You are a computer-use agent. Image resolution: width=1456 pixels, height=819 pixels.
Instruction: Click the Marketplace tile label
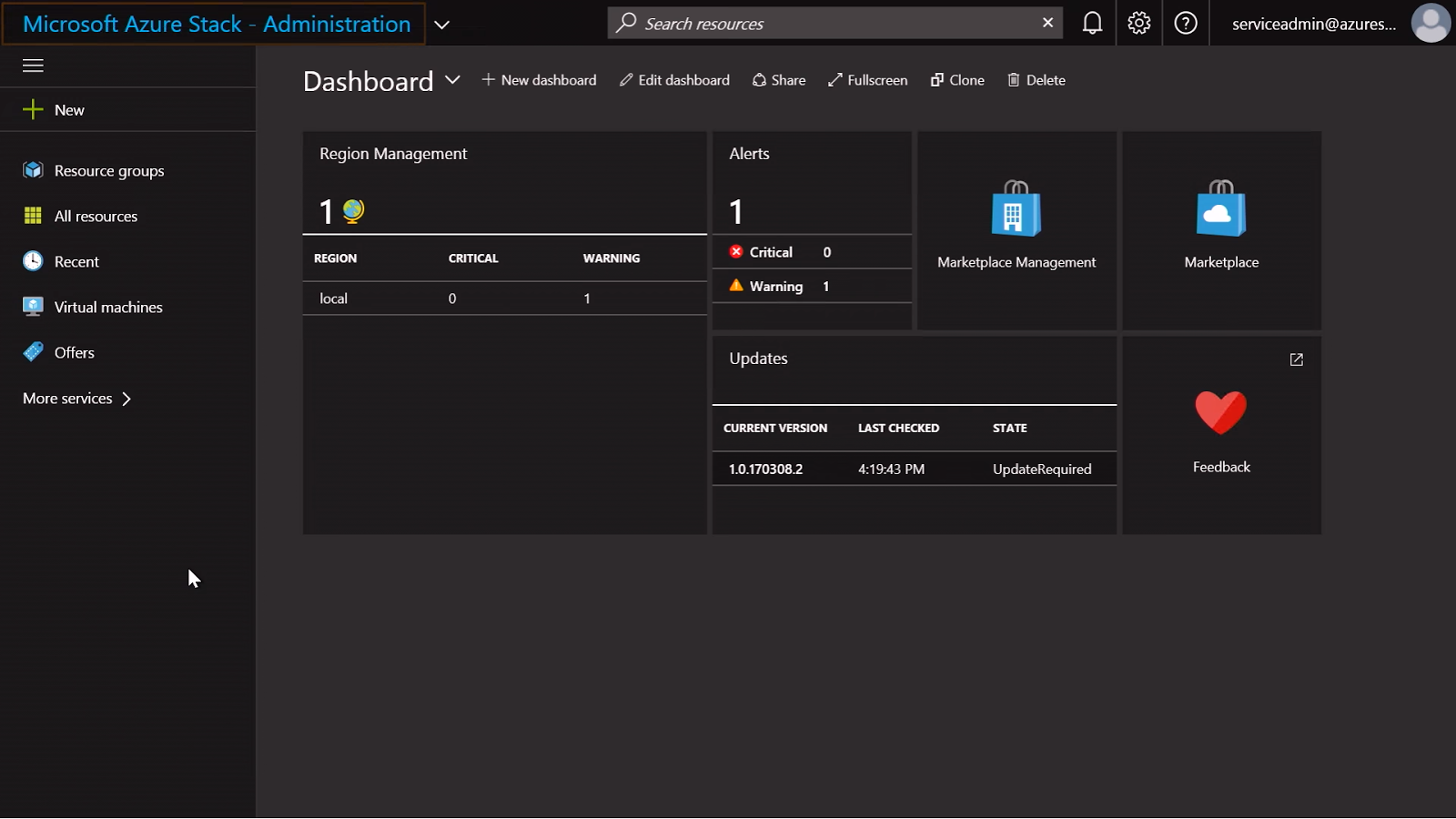click(1221, 262)
